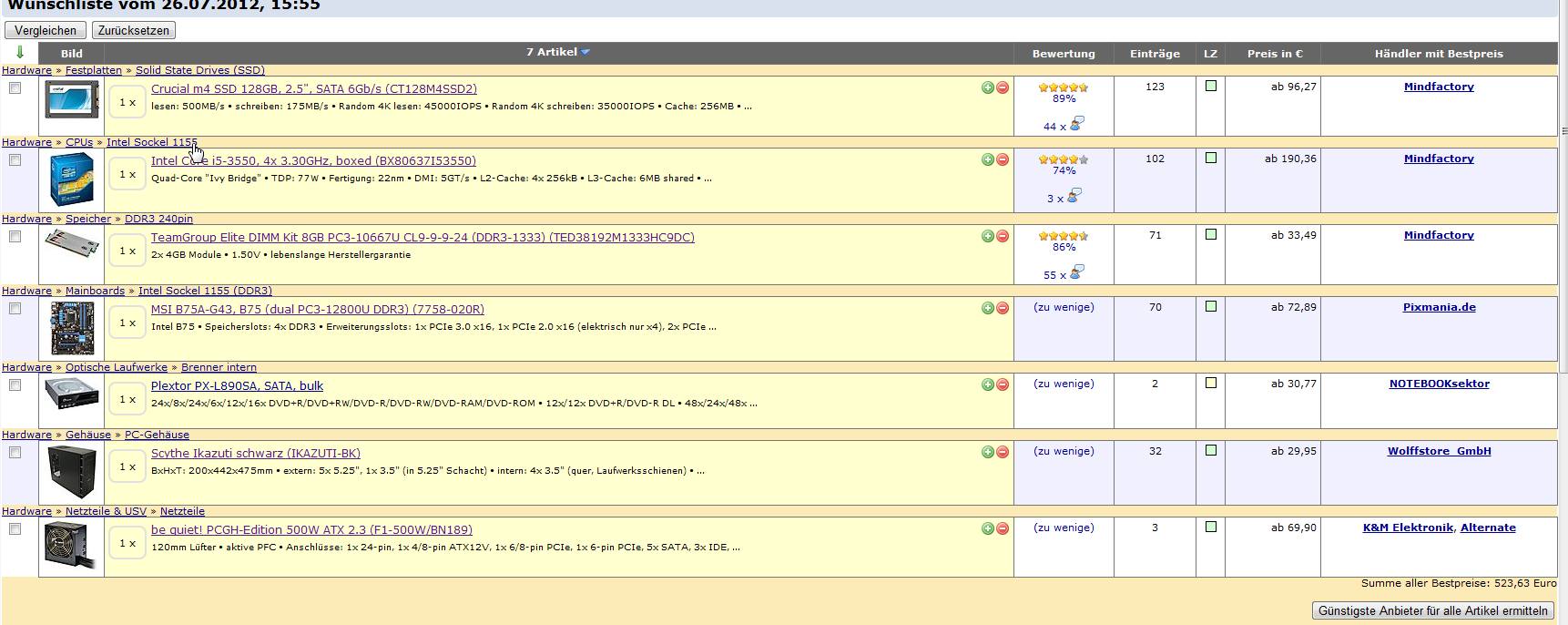Click red minus icon for MSI B75A-G43
The width and height of the screenshot is (1568, 625).
(1003, 308)
